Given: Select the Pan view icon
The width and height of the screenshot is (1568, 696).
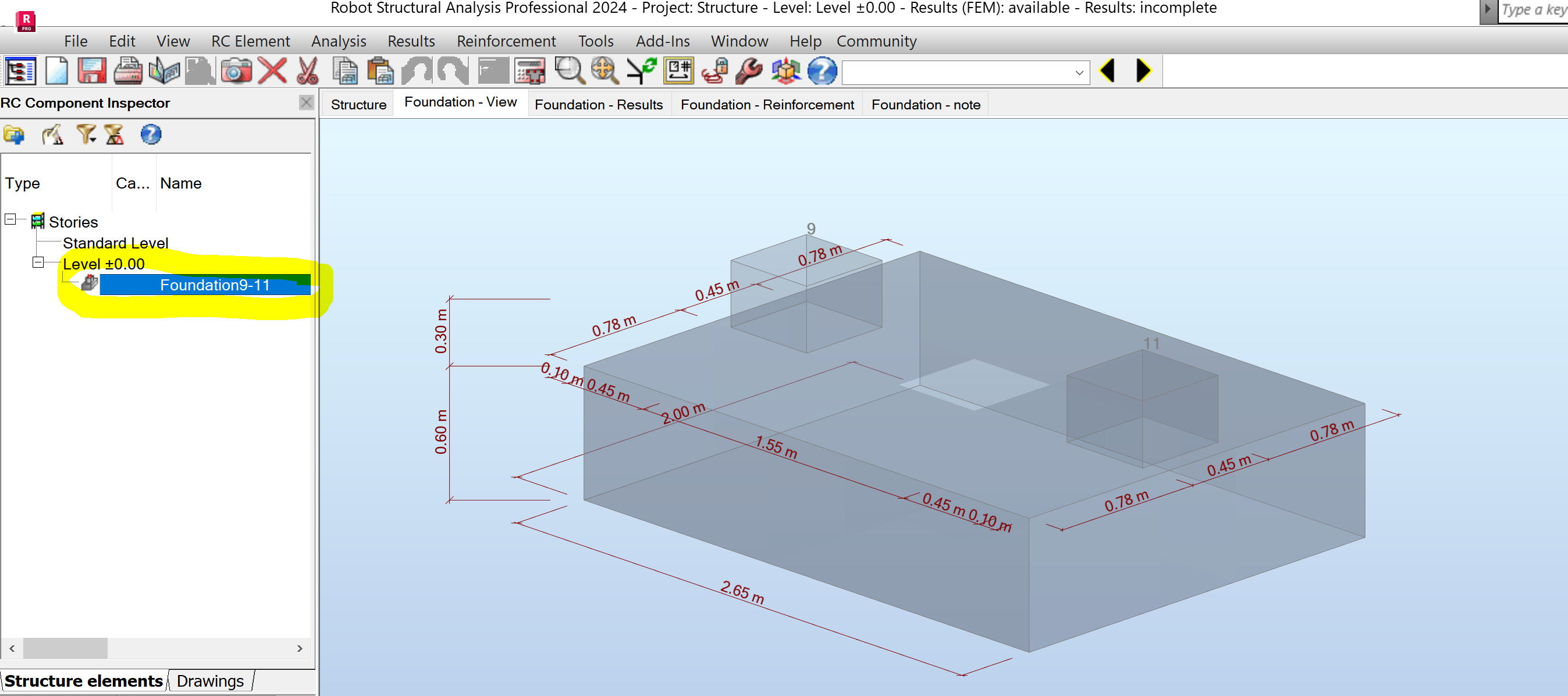Looking at the screenshot, I should [x=603, y=70].
